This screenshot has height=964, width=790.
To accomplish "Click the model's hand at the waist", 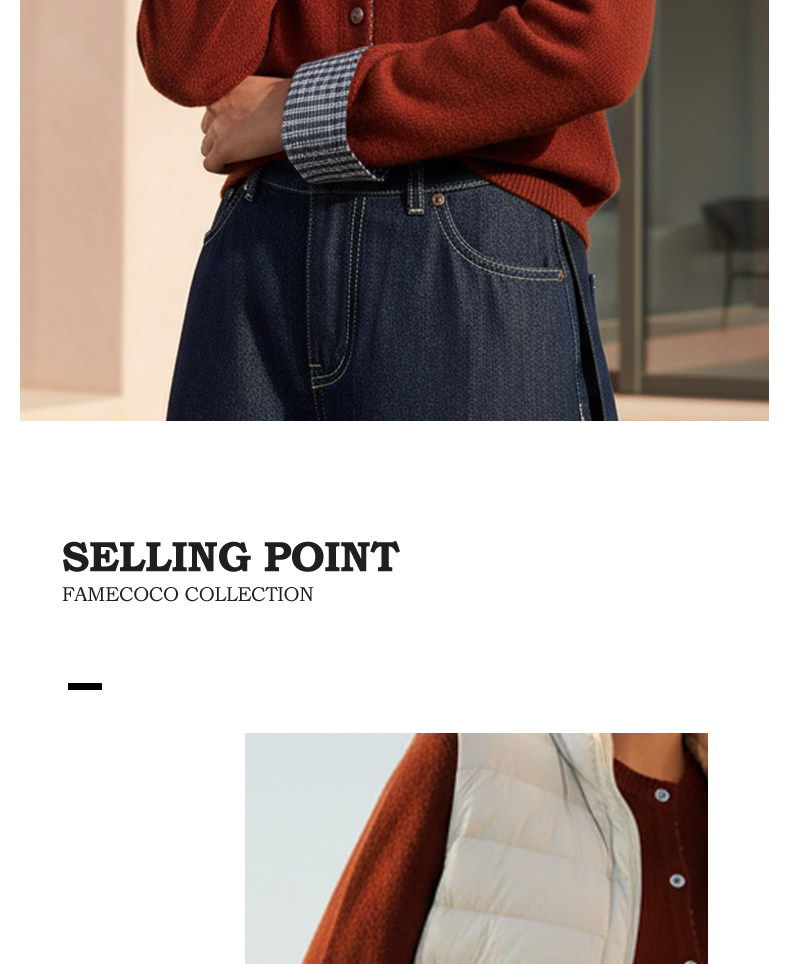I will pyautogui.click(x=243, y=126).
